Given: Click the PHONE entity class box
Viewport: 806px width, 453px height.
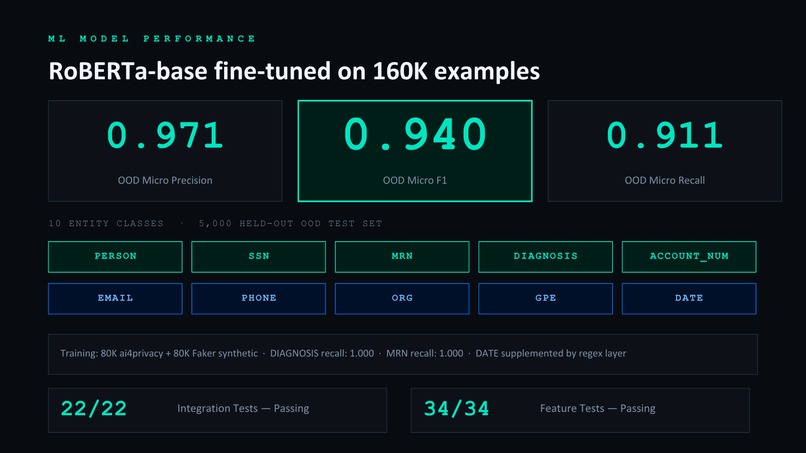Looking at the screenshot, I should (x=259, y=298).
